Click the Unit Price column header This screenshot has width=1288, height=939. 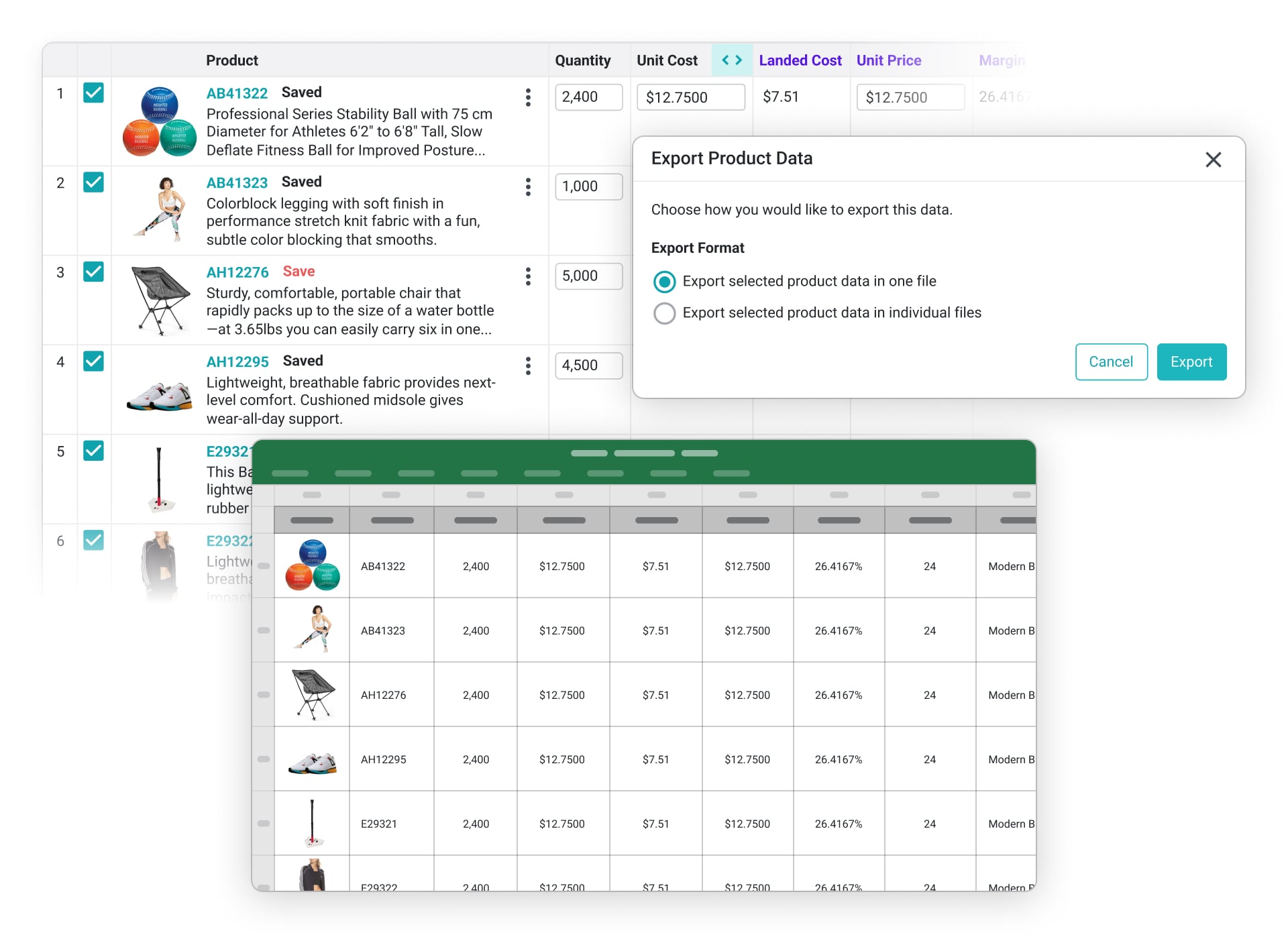click(888, 60)
